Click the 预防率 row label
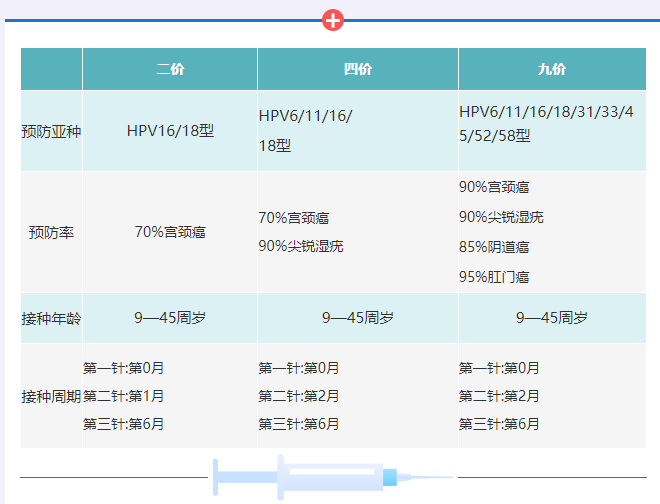The width and height of the screenshot is (660, 504). 51,232
